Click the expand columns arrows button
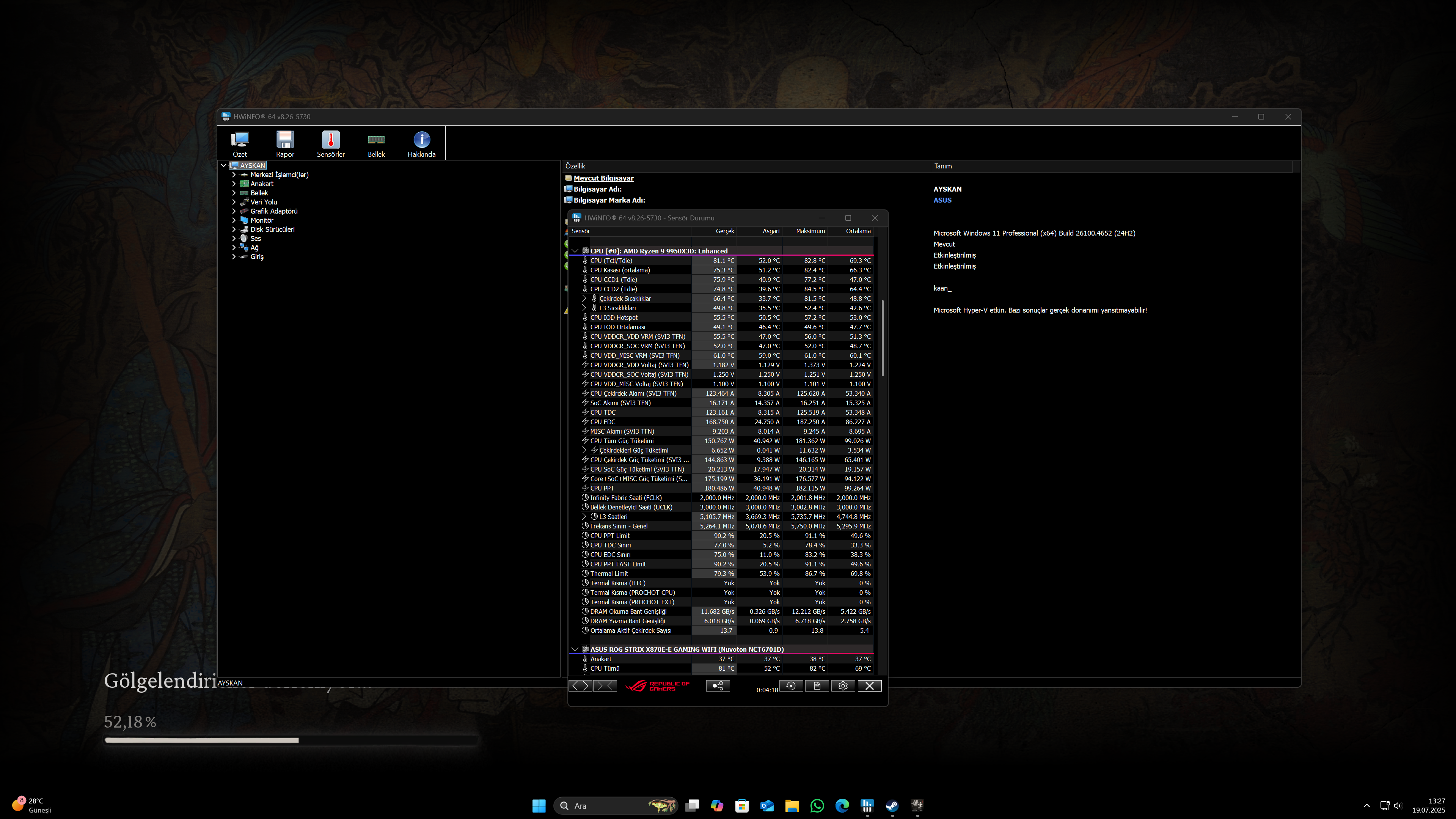Viewport: 1456px width, 819px height. [581, 685]
